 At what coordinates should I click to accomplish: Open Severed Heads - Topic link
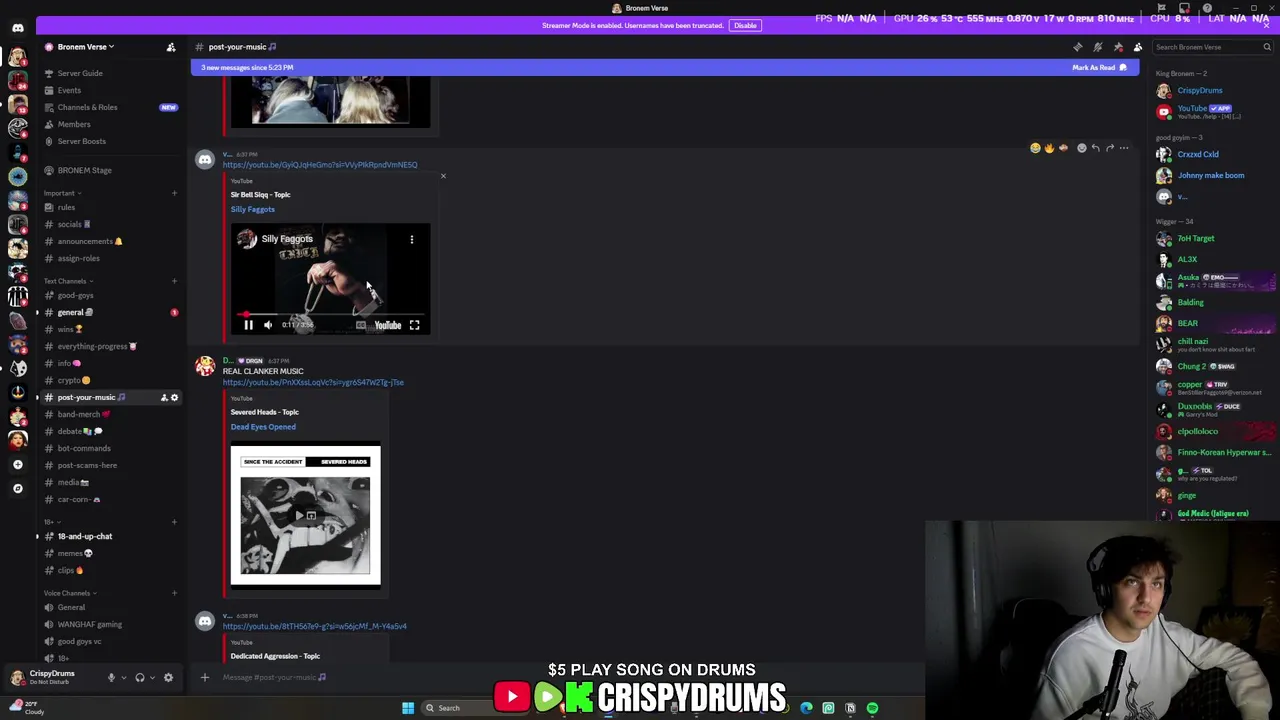coord(264,412)
